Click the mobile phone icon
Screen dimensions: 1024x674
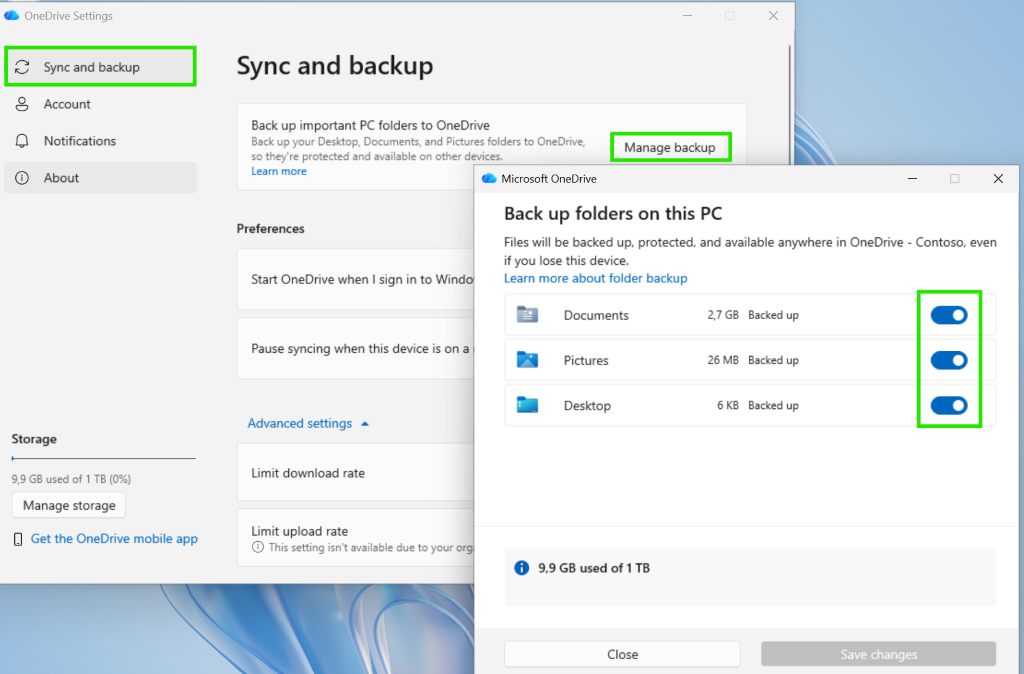18,539
